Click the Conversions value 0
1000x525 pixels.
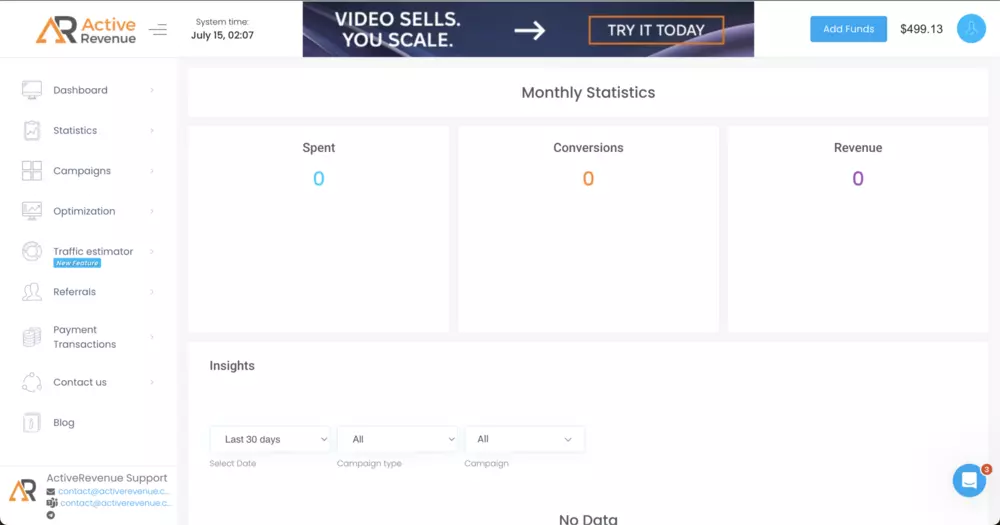[x=588, y=178]
